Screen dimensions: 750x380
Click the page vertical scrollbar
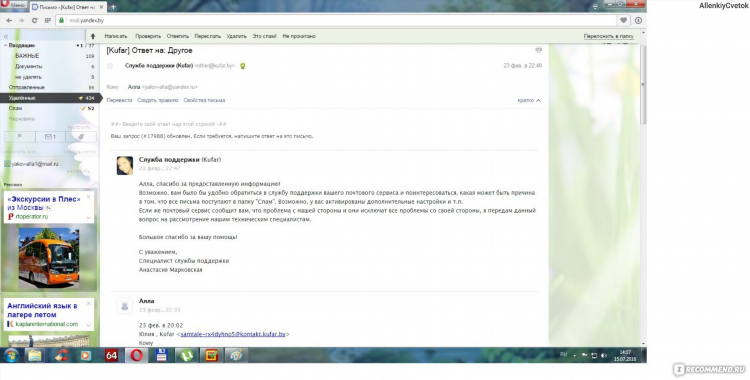pyautogui.click(x=643, y=85)
